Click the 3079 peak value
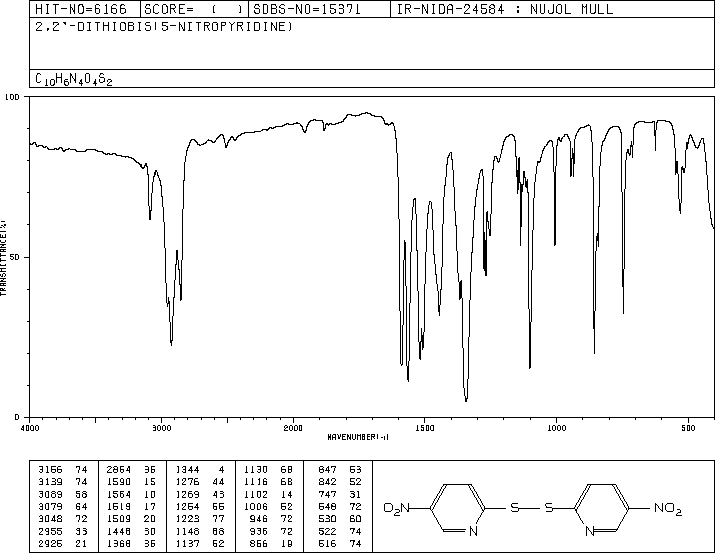This screenshot has height=553, width=715. click(50, 506)
